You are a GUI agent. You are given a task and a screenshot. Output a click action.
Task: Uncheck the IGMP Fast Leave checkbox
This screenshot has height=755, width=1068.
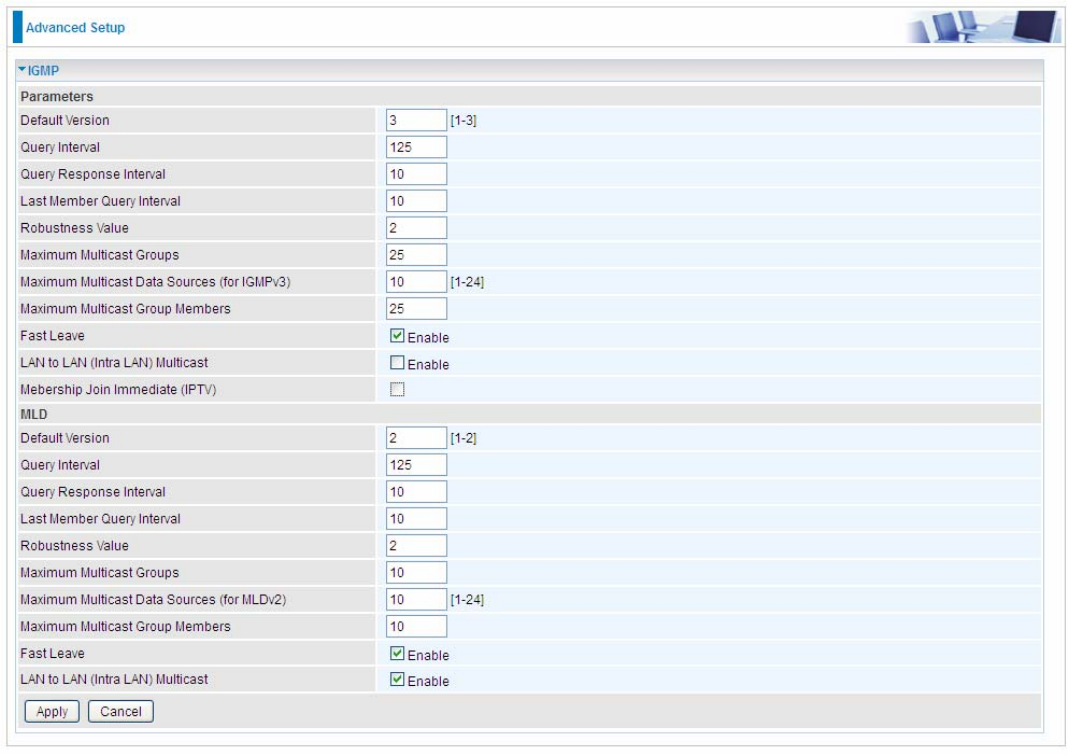(x=397, y=336)
